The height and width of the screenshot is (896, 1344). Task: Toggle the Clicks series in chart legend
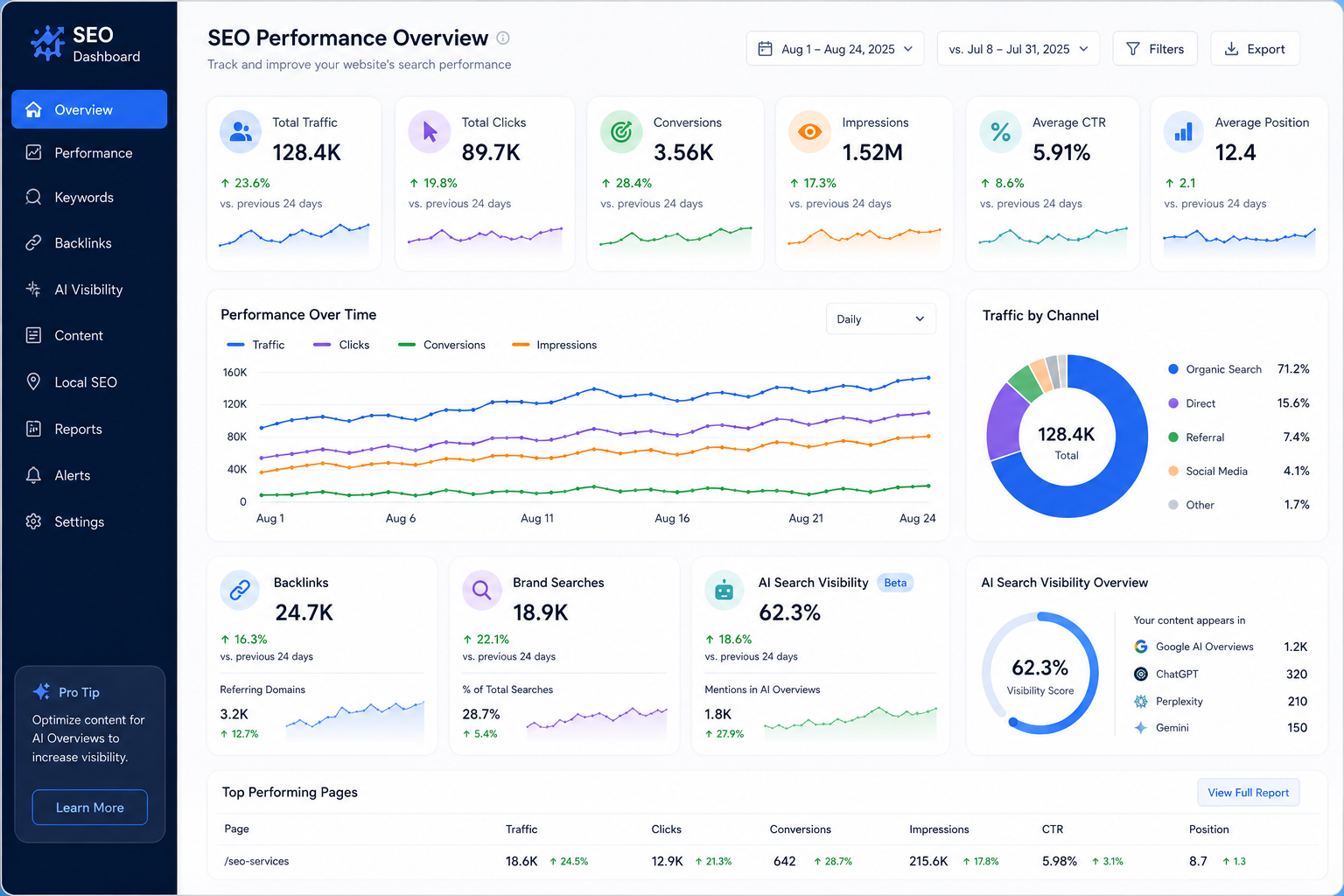click(341, 345)
